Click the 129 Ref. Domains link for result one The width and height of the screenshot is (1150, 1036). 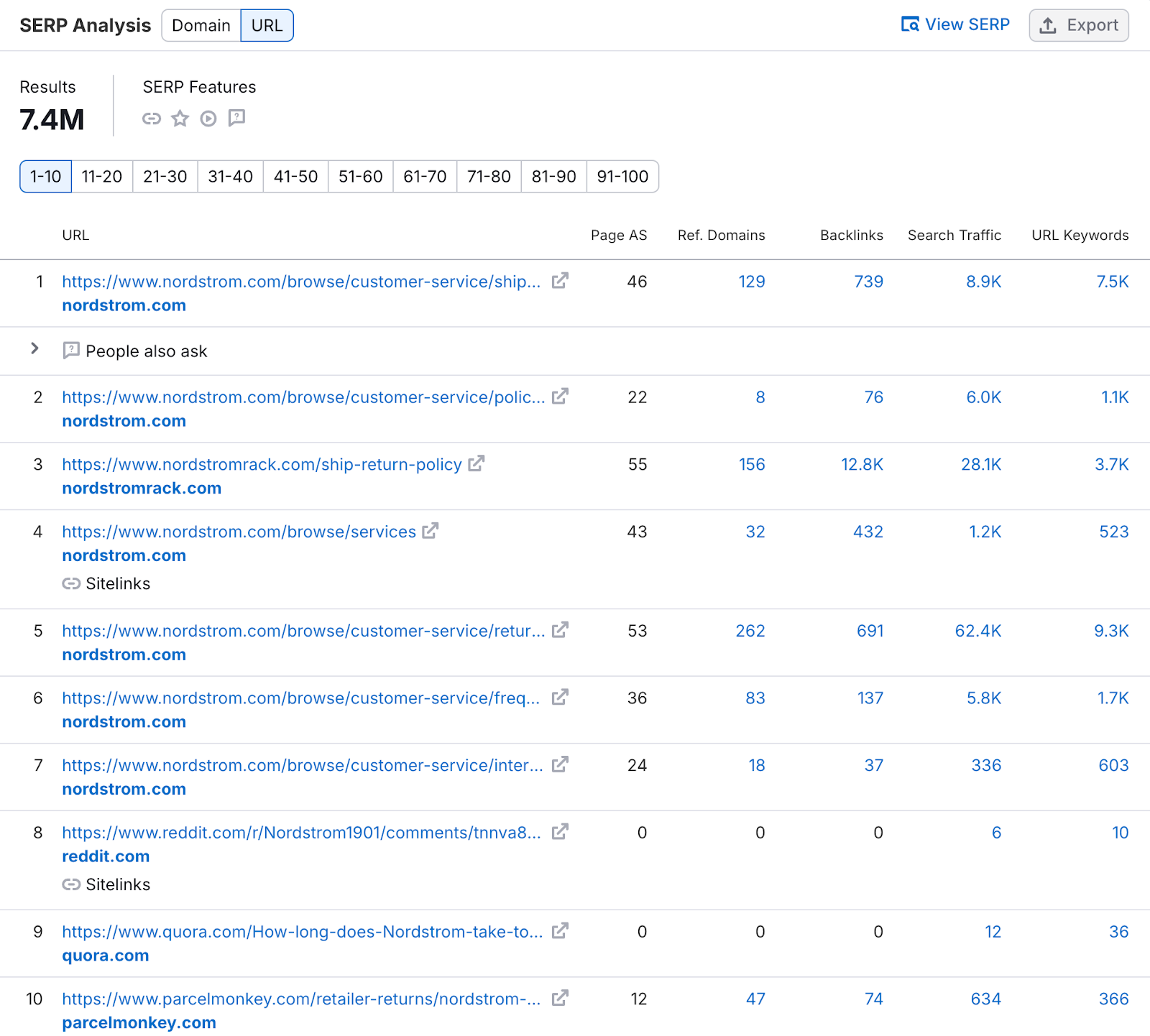tap(751, 281)
